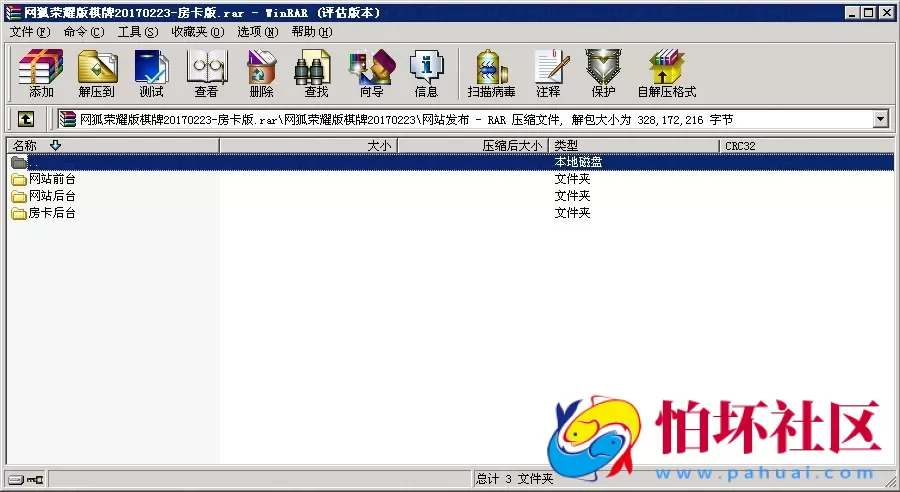Click the 添加 (Add) toolbar icon
Viewport: 900px width, 492px height.
pos(41,73)
